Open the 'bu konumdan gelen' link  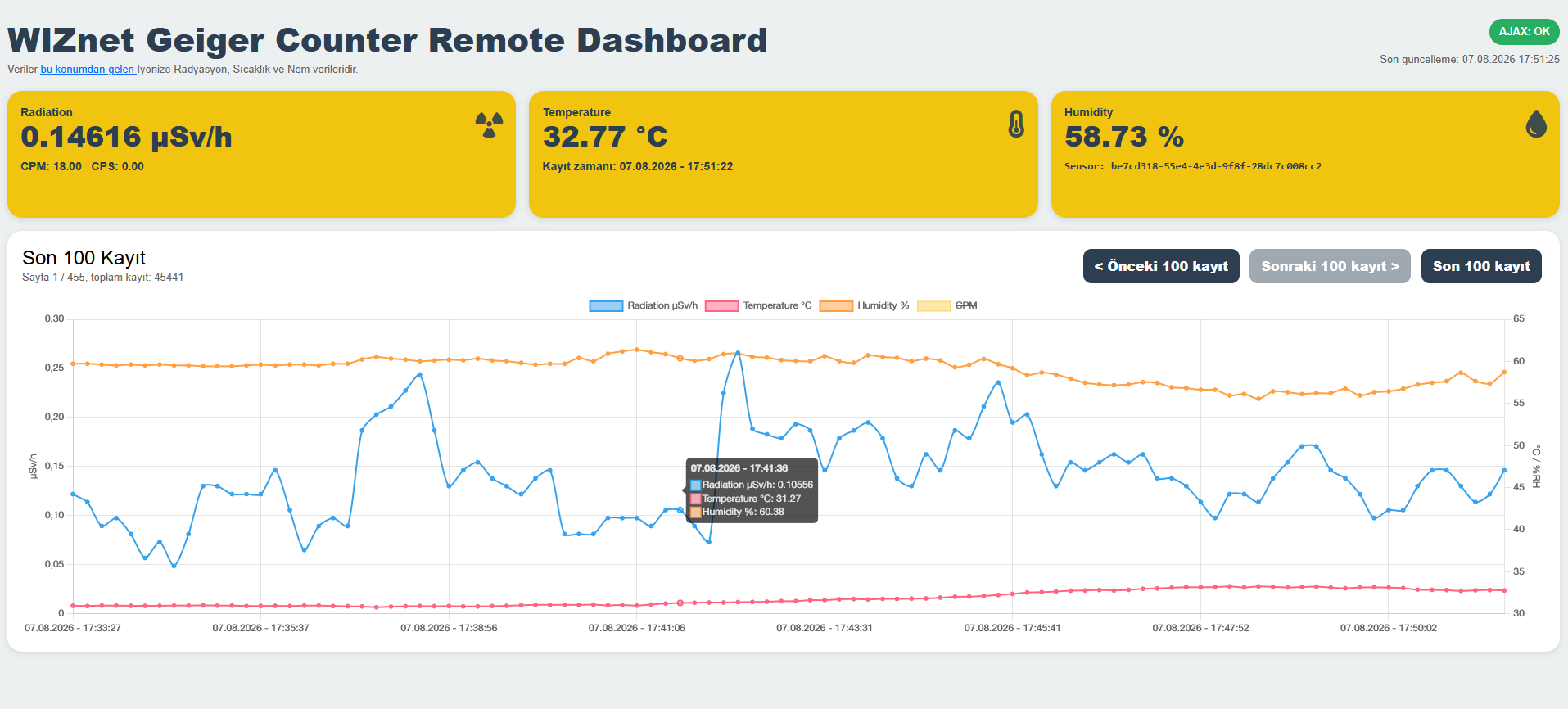tap(88, 70)
